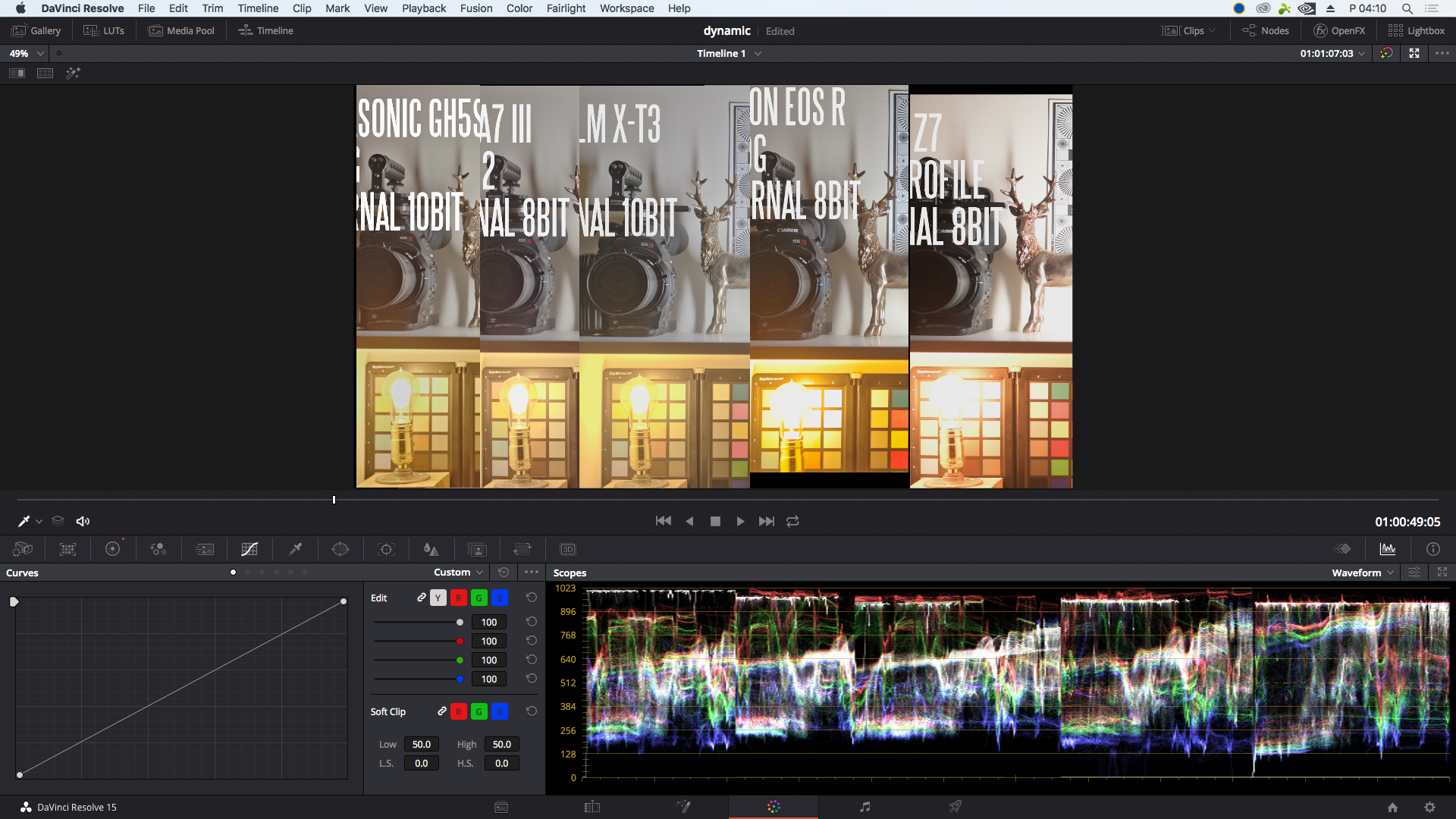Open the Fusion menu
1456x819 pixels.
pyautogui.click(x=476, y=8)
